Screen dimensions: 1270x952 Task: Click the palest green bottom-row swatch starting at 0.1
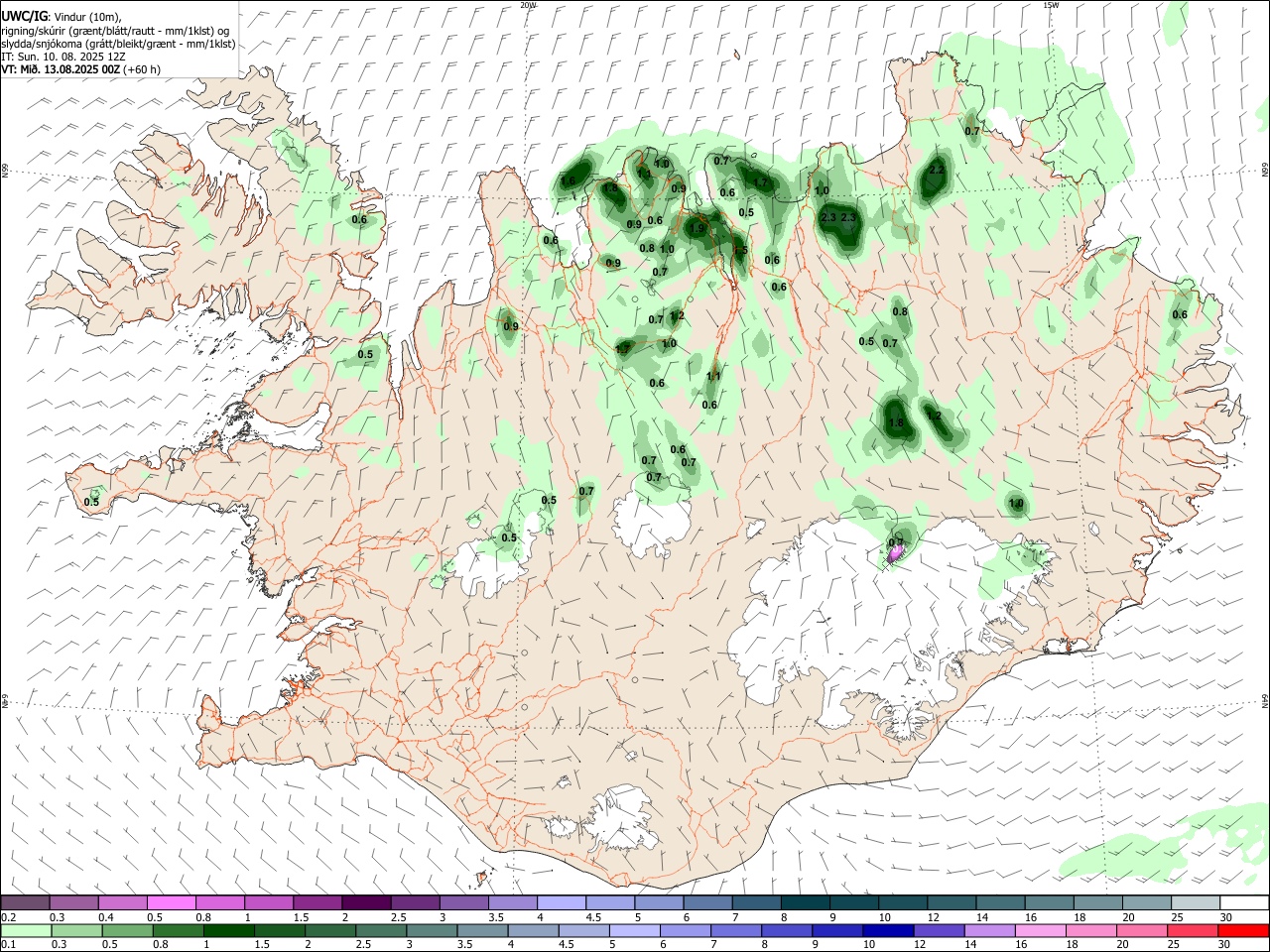[x=26, y=930]
